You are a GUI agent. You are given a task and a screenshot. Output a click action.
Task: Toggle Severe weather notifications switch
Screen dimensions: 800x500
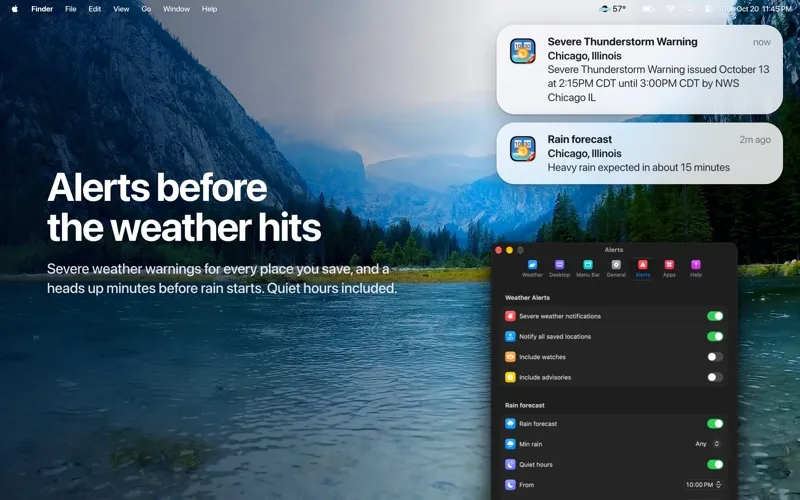715,316
